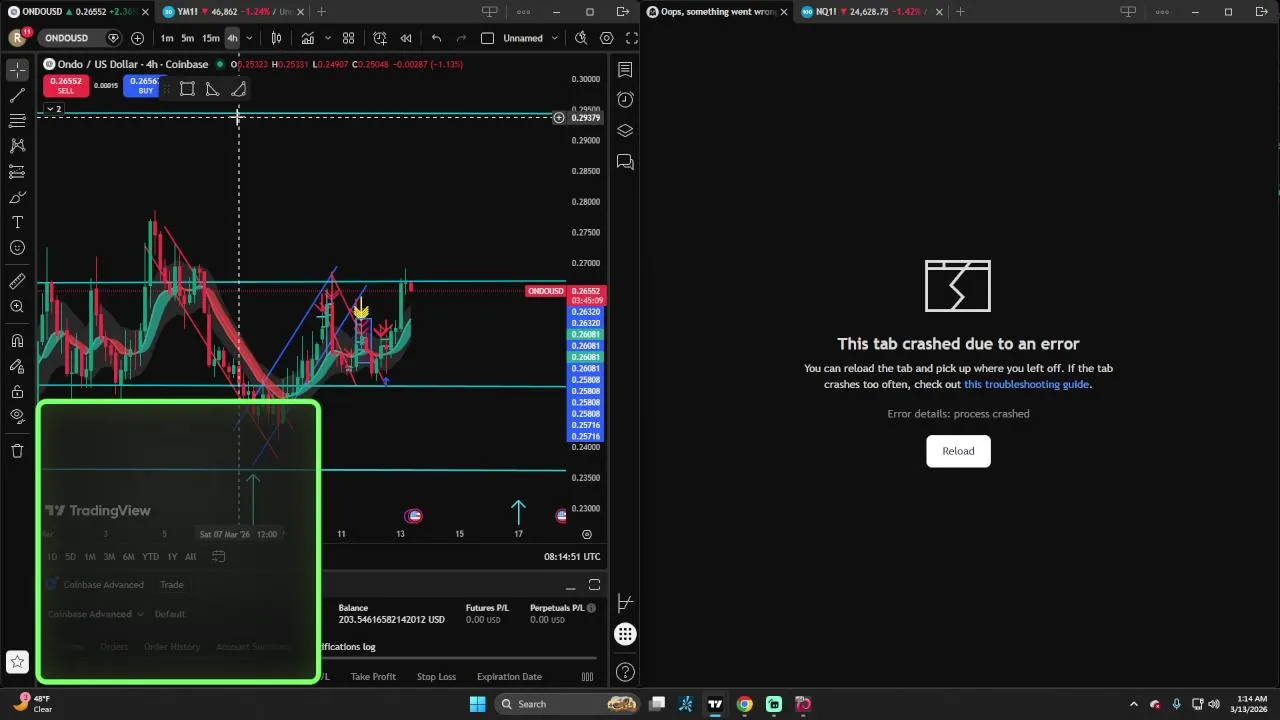Toggle magnet mode
Screen dimensions: 1280x720
click(17, 341)
